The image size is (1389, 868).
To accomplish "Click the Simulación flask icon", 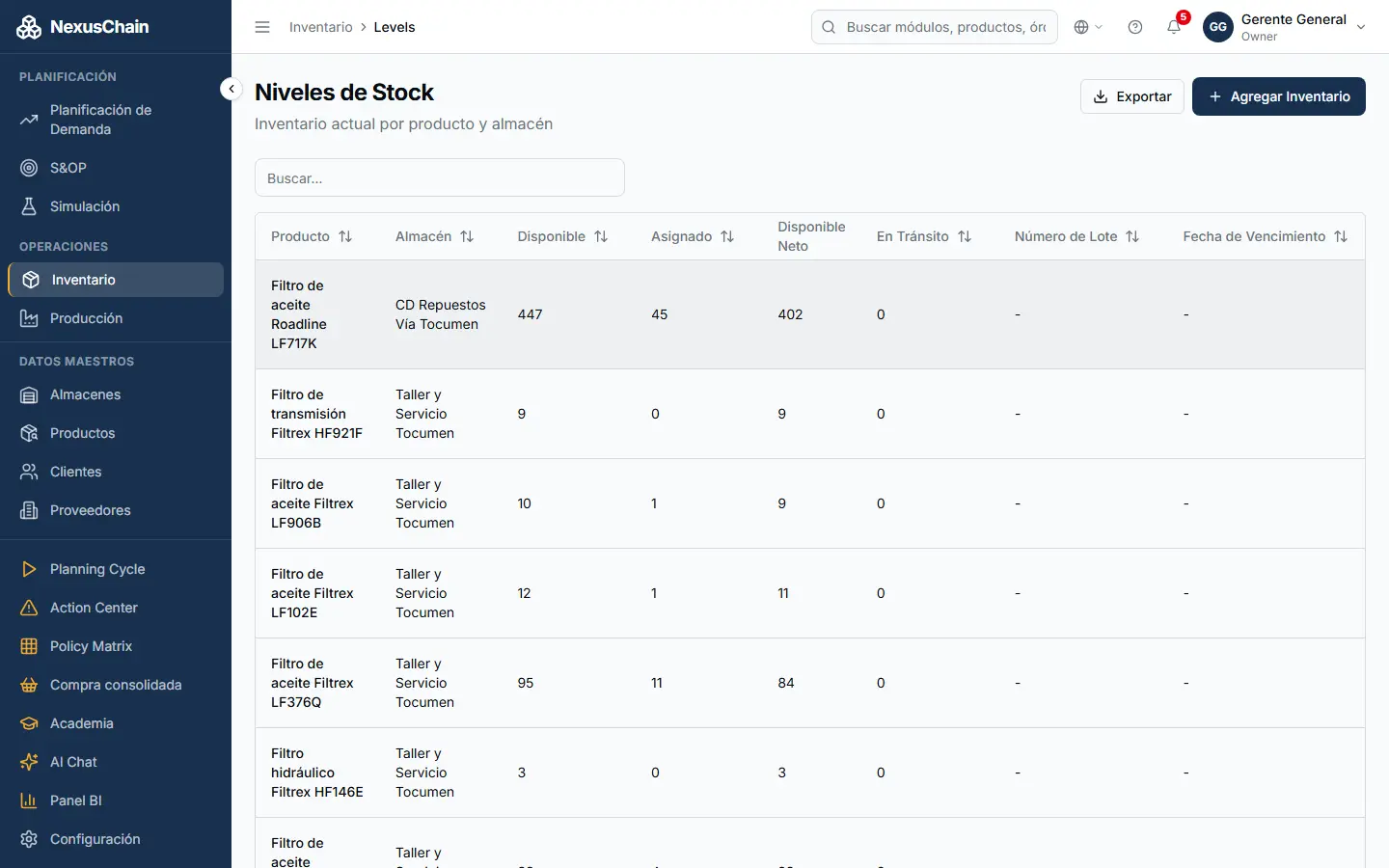I will pyautogui.click(x=29, y=206).
